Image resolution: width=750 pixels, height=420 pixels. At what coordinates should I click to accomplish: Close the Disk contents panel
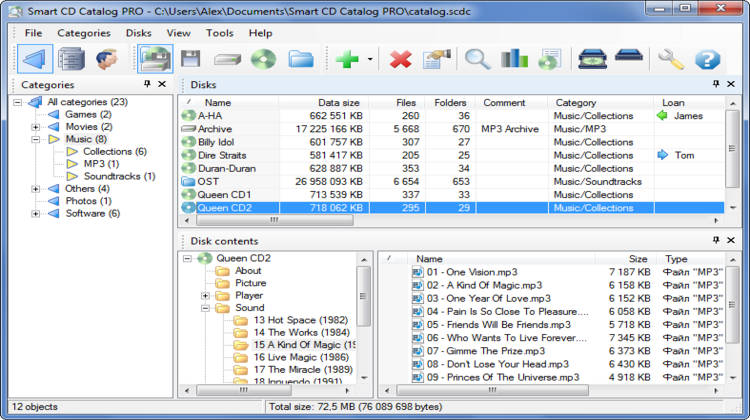pyautogui.click(x=731, y=240)
